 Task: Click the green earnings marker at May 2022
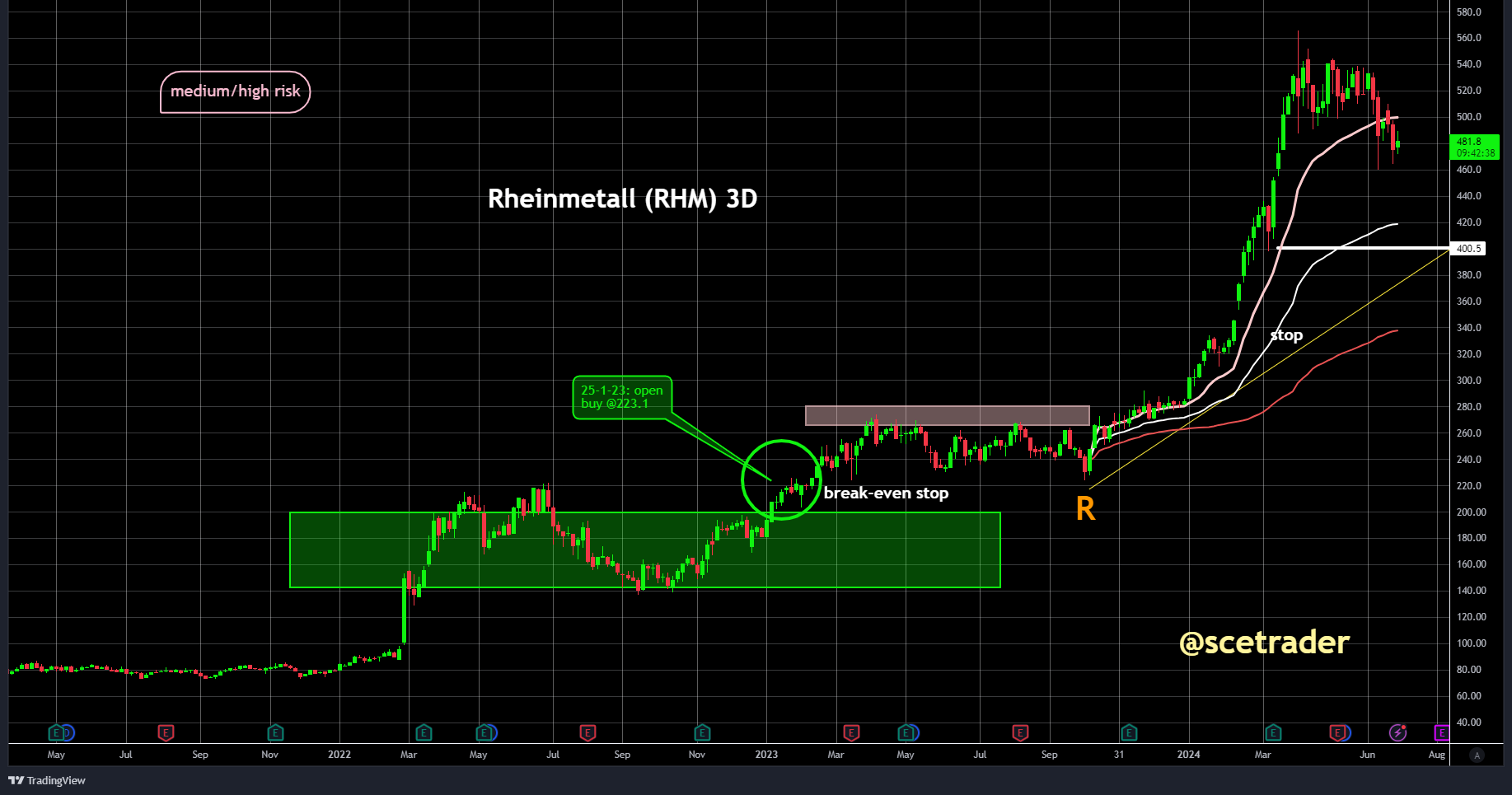(x=484, y=732)
